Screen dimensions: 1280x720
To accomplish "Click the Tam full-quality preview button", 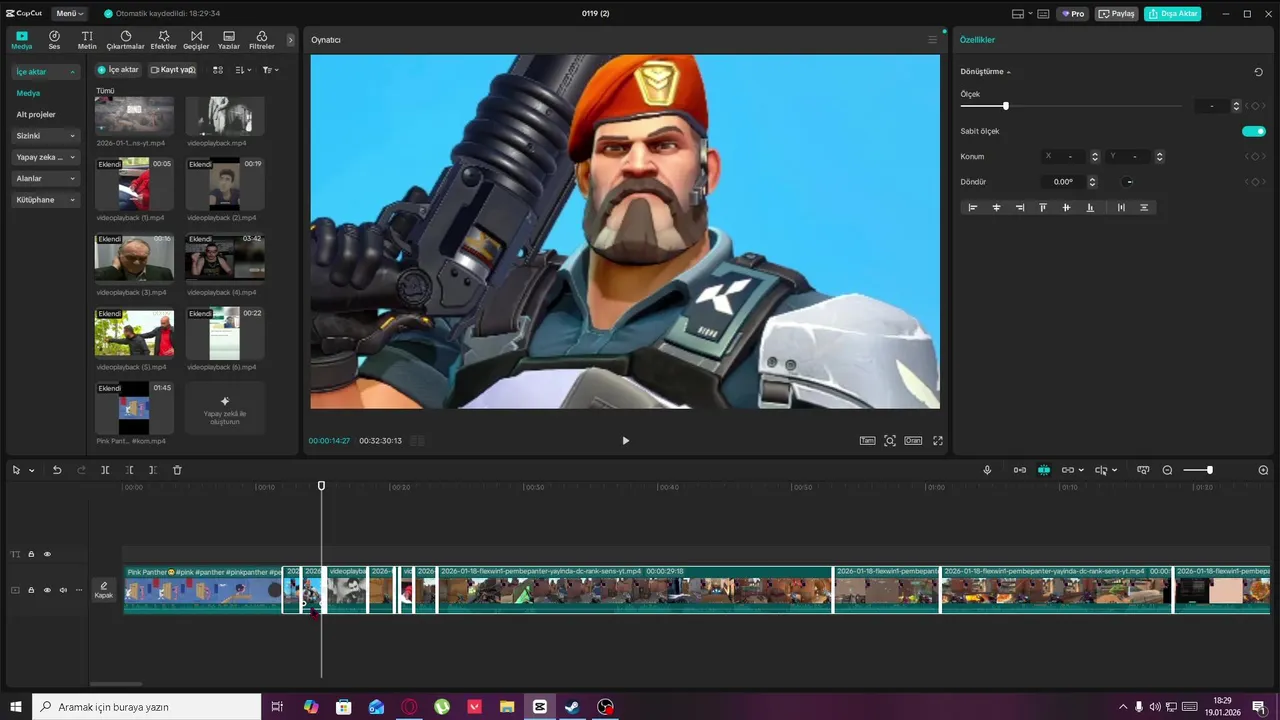I will pos(868,440).
